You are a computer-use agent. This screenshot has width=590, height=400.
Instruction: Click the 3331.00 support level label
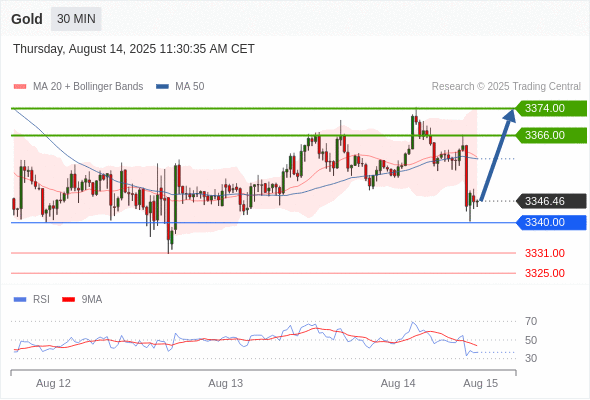[x=545, y=253]
